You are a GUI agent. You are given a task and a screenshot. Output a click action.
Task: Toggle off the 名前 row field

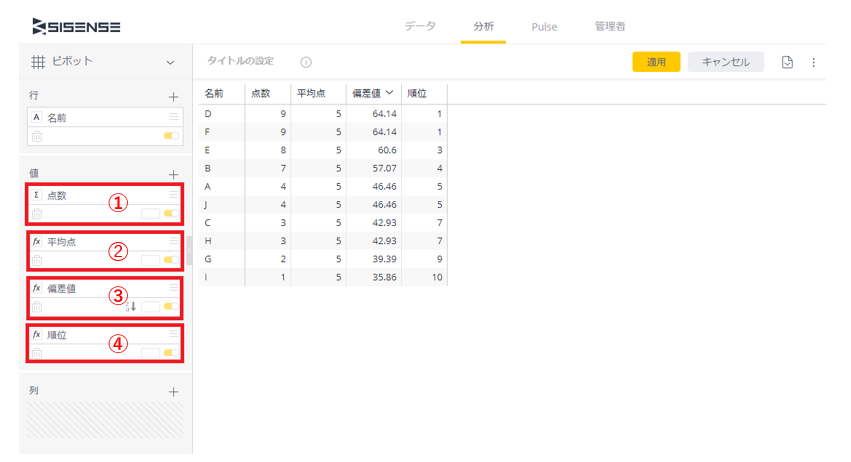pyautogui.click(x=171, y=136)
